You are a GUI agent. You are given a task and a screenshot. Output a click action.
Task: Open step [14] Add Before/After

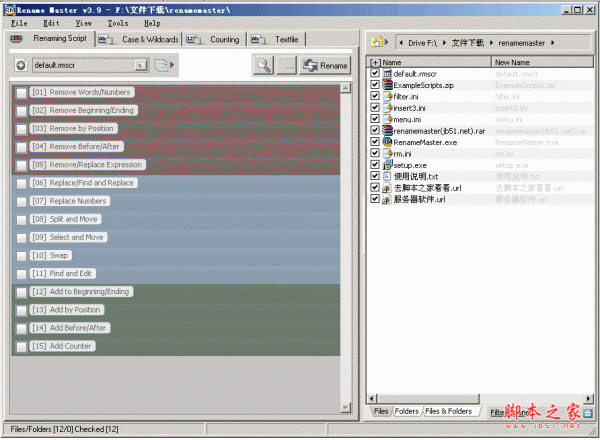(x=69, y=328)
